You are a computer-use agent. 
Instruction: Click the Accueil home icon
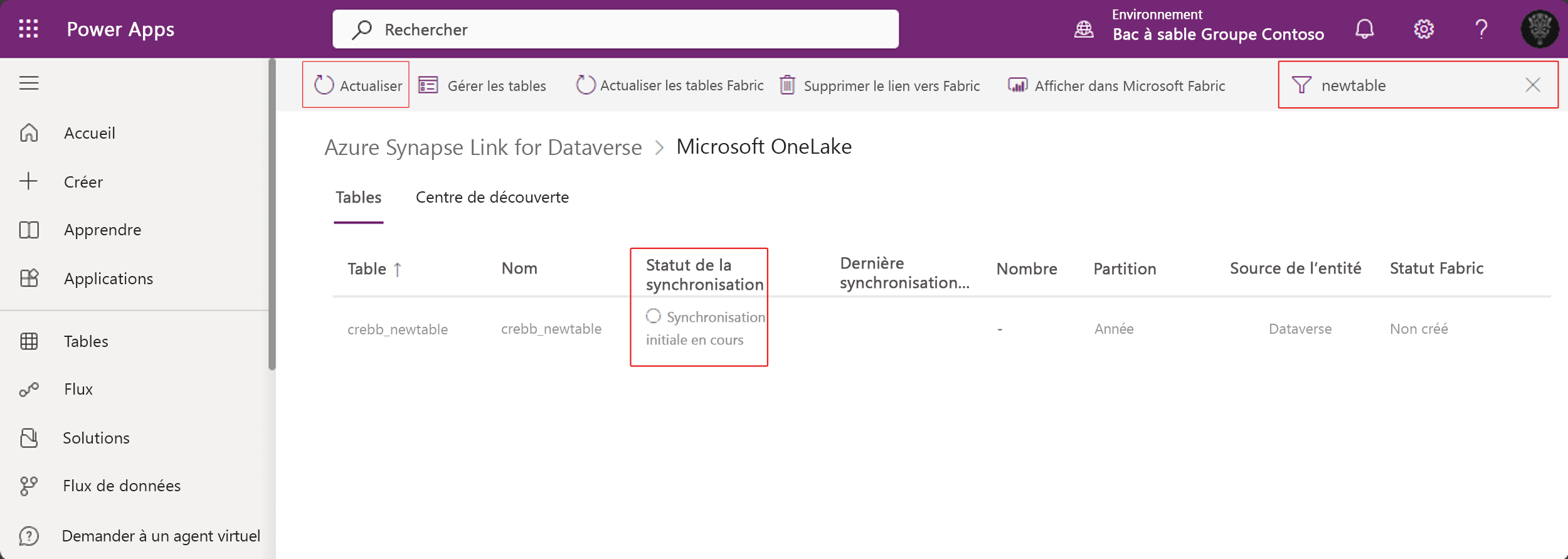point(29,132)
